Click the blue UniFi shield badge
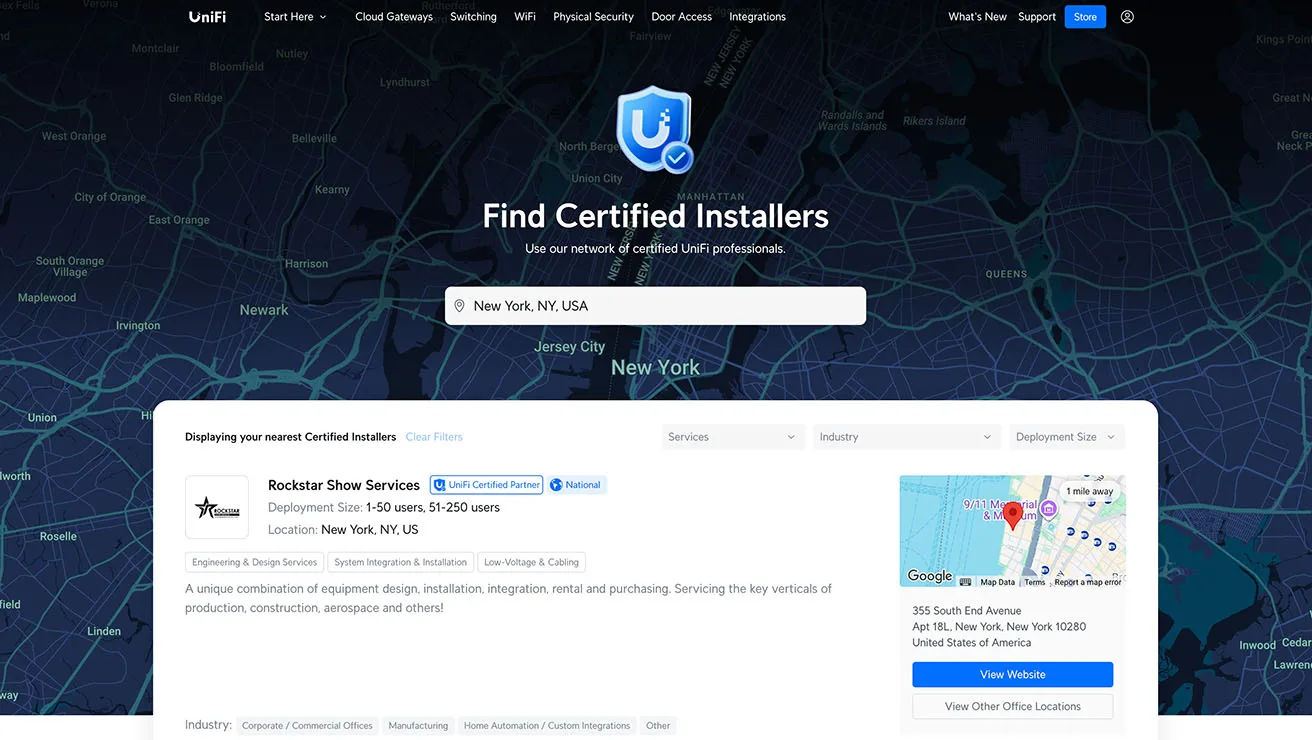 coord(655,129)
